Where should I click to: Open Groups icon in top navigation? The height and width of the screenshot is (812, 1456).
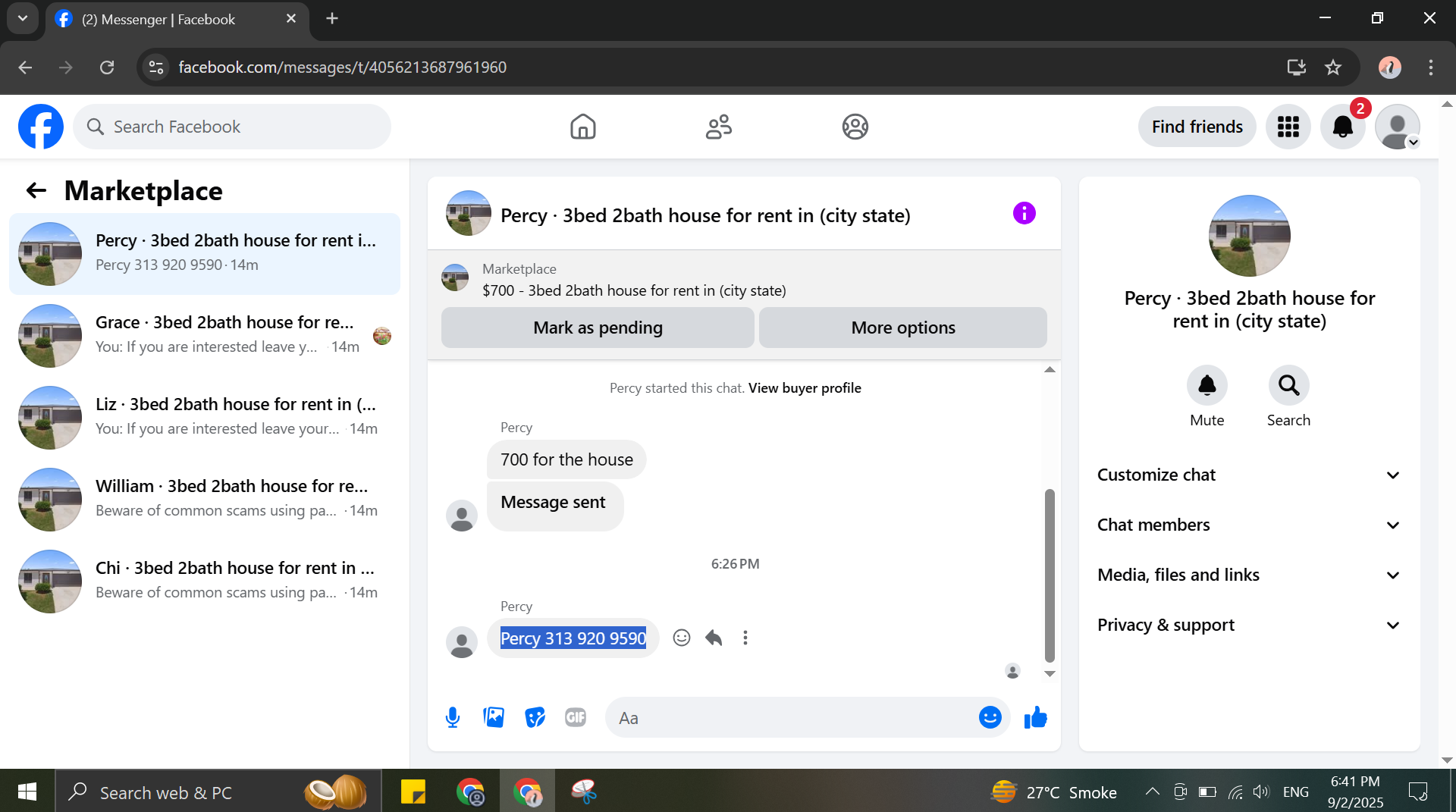click(855, 127)
